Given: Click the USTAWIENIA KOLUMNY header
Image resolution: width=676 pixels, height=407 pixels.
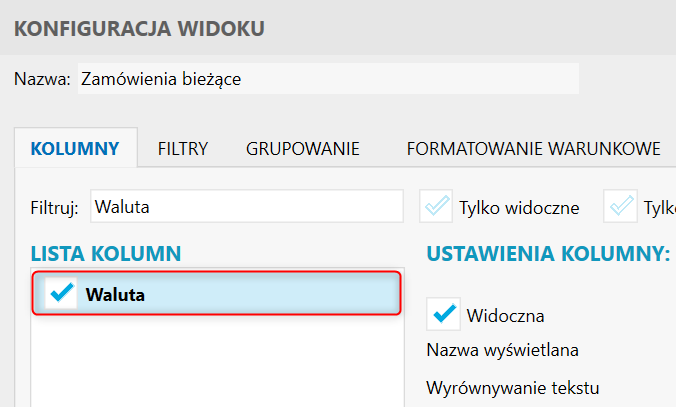Looking at the screenshot, I should pos(548,254).
